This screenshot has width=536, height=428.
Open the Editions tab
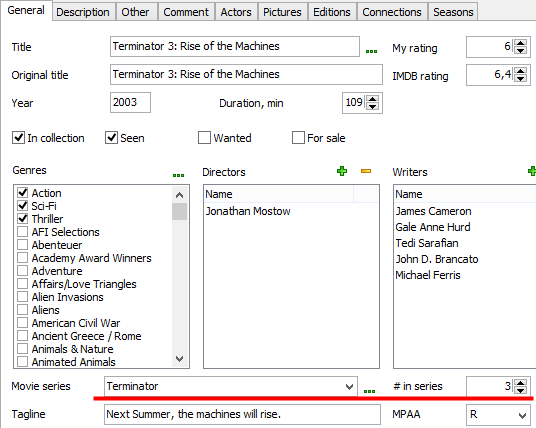pyautogui.click(x=332, y=12)
